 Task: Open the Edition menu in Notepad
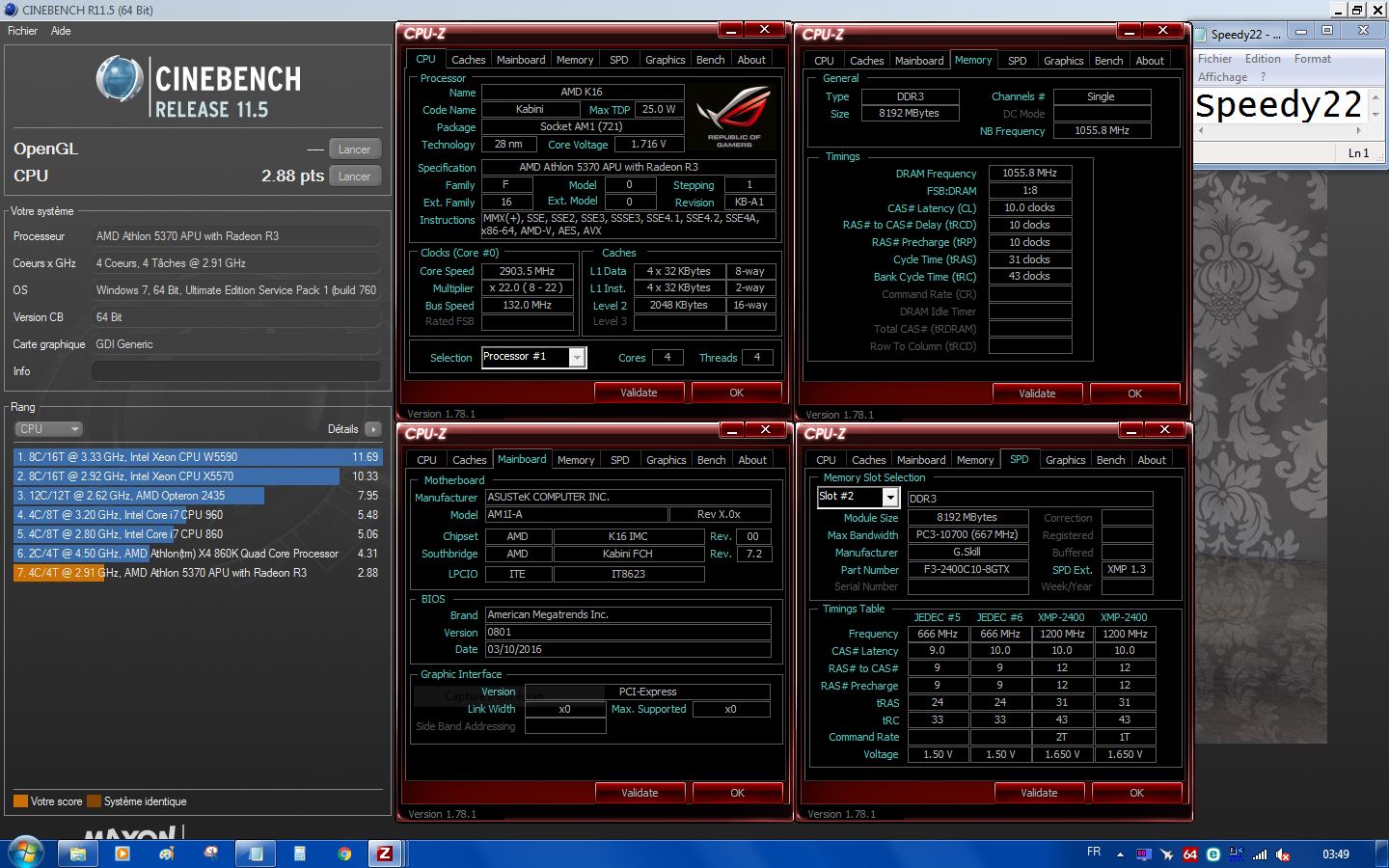pos(1263,59)
